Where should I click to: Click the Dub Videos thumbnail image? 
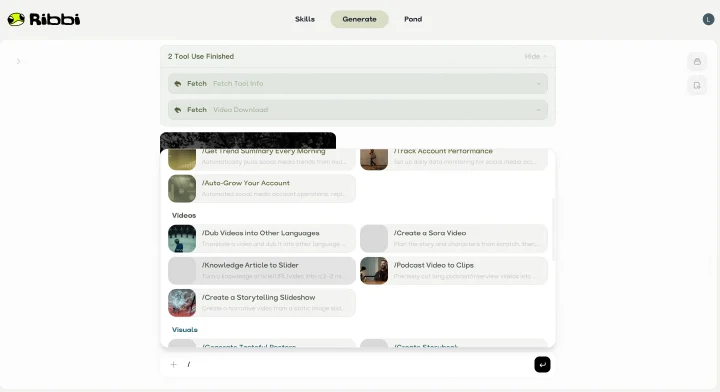pos(182,238)
